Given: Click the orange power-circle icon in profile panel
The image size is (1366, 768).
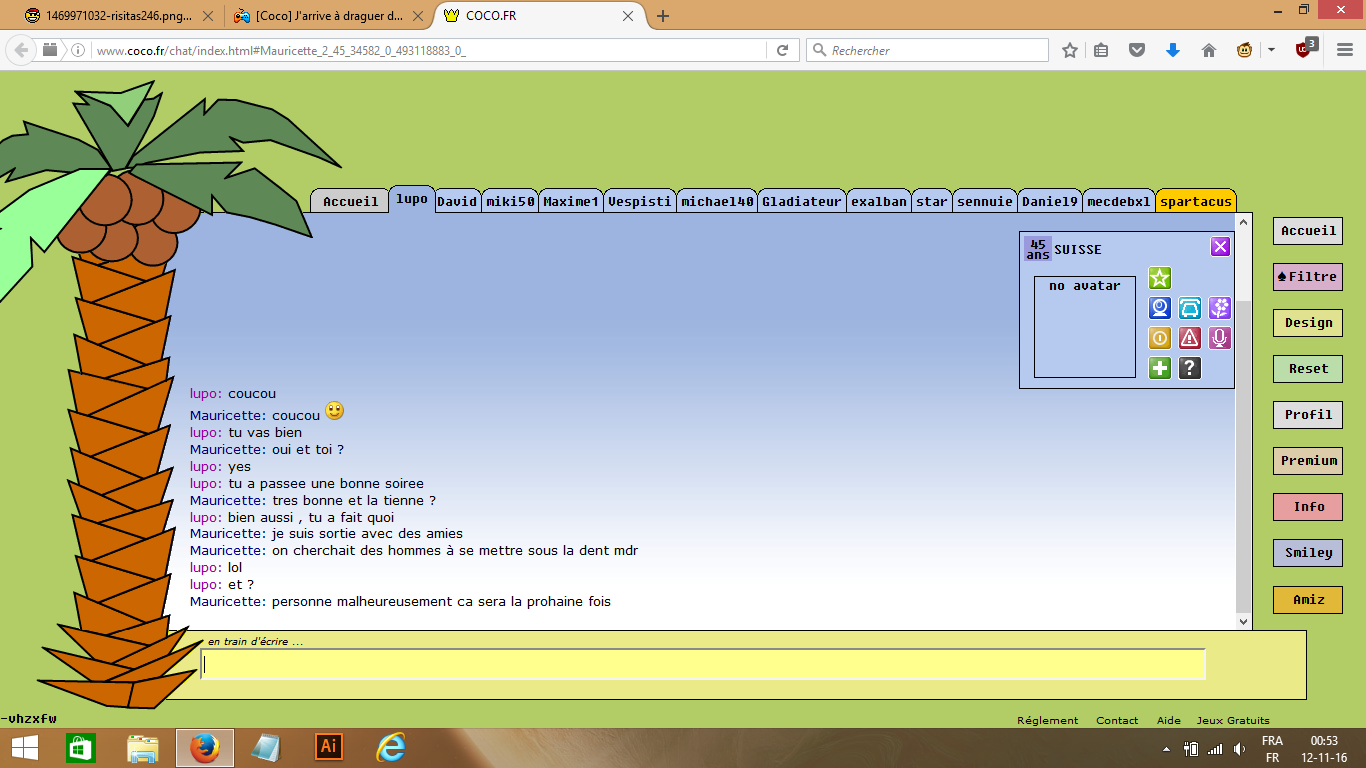Looking at the screenshot, I should [1159, 338].
